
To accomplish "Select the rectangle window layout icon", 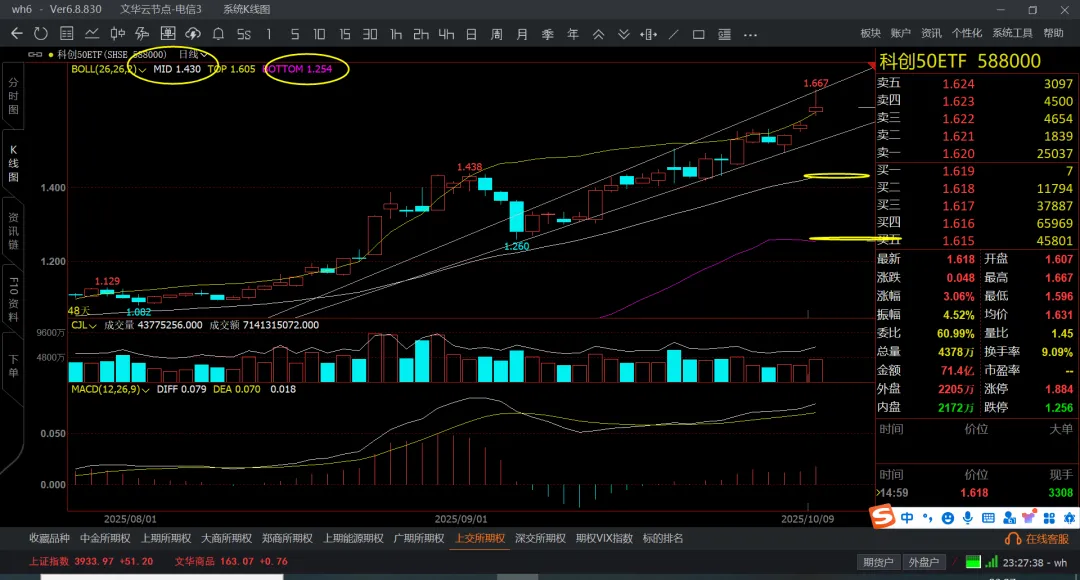I will [698, 34].
